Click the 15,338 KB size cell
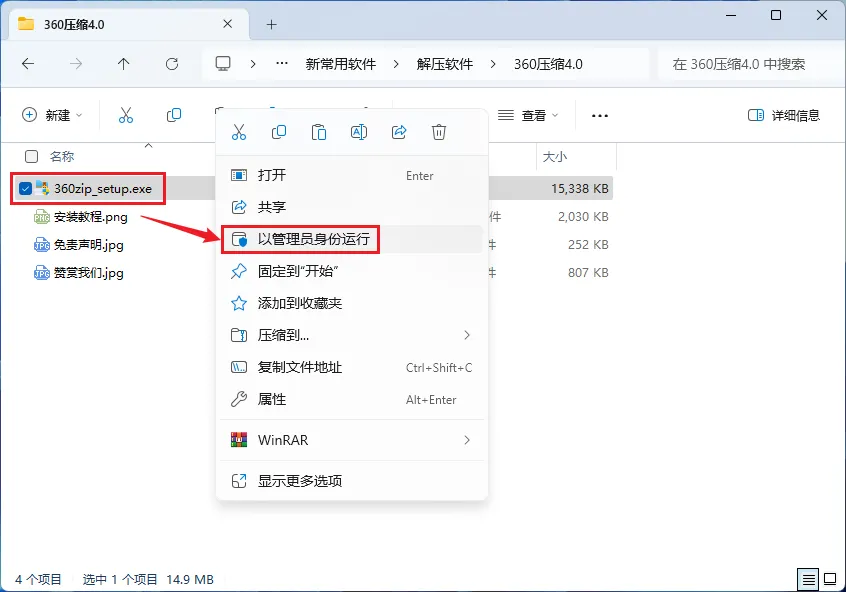846x592 pixels. [579, 188]
